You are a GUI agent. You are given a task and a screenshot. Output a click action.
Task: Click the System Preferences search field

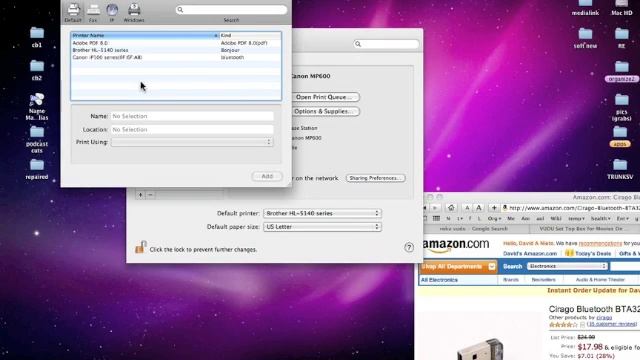pyautogui.click(x=387, y=44)
